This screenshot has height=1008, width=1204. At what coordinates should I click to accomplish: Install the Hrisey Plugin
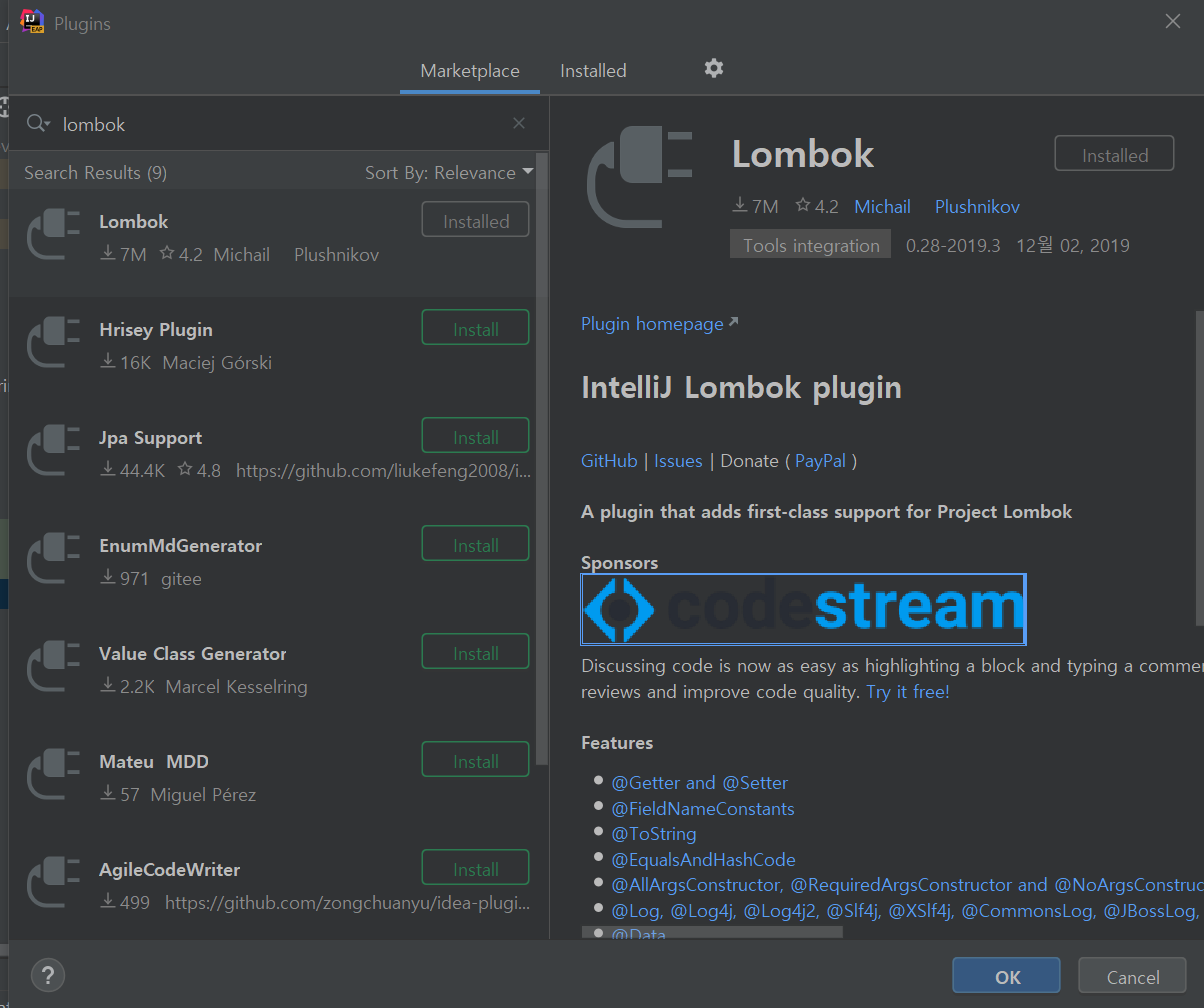(x=476, y=329)
